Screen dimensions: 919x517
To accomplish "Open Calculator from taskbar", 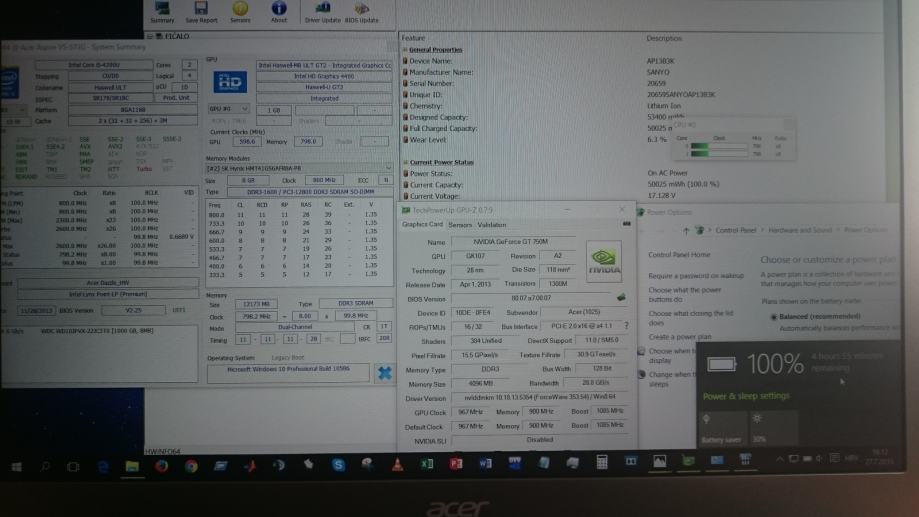I will point(602,462).
